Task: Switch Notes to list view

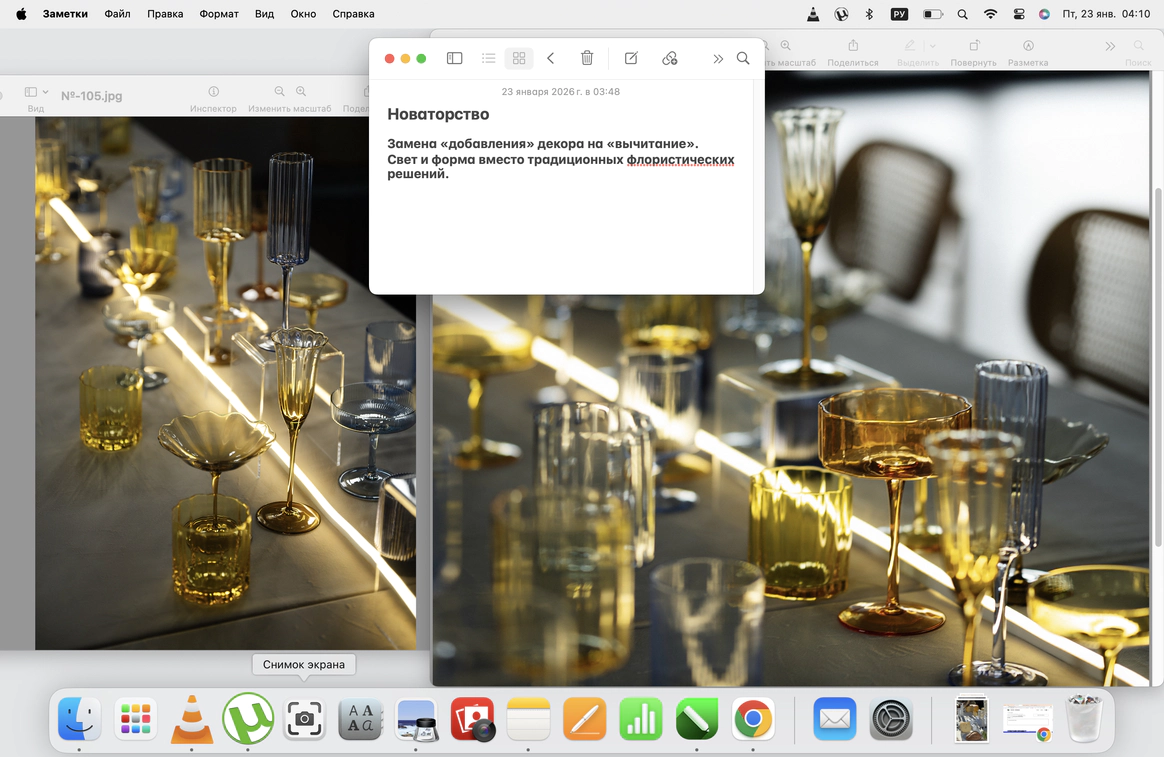Action: click(x=488, y=58)
